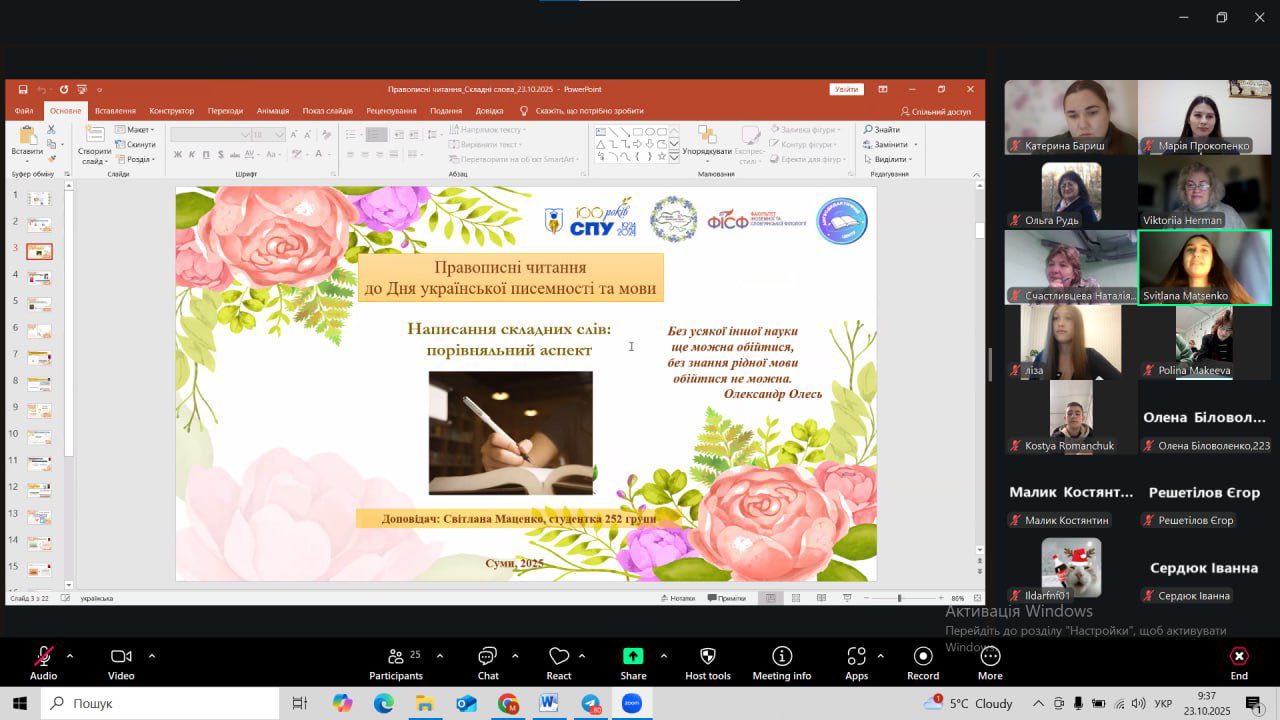Image resolution: width=1280 pixels, height=720 pixels.
Task: Open Meeting info icon
Action: [782, 657]
